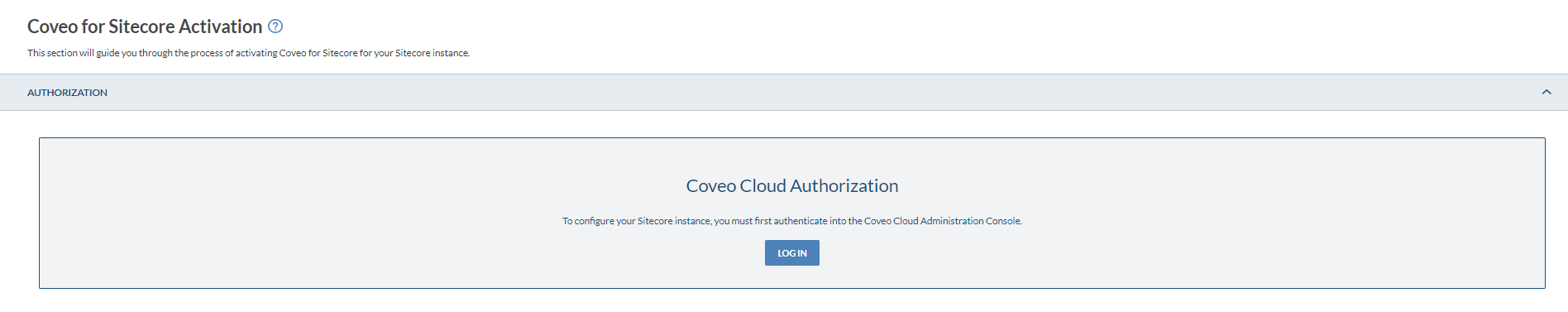Viewport: 1568px width, 312px height.
Task: Open the help icon beside Coveo for Sitecore Activation
Action: tap(275, 26)
